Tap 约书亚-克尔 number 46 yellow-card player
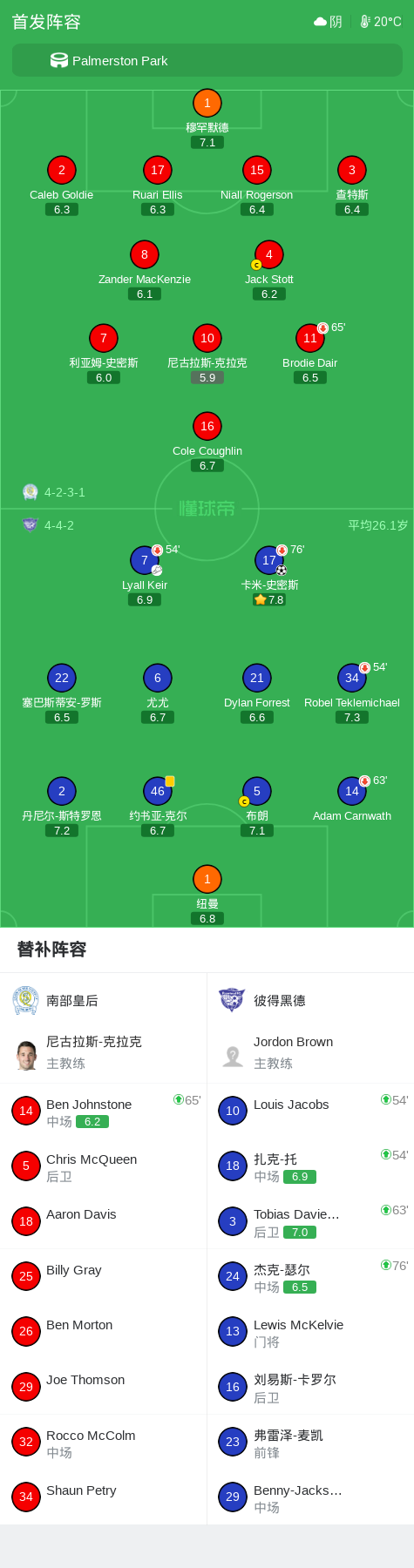The image size is (414, 1568). [158, 791]
